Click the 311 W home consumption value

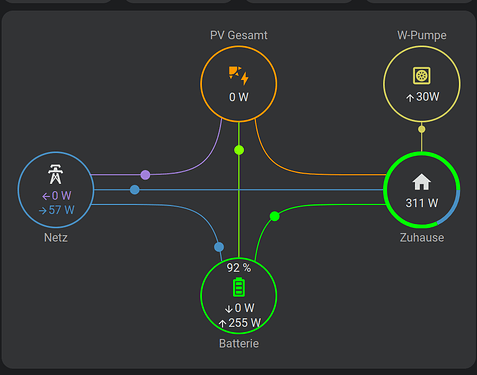pos(422,203)
